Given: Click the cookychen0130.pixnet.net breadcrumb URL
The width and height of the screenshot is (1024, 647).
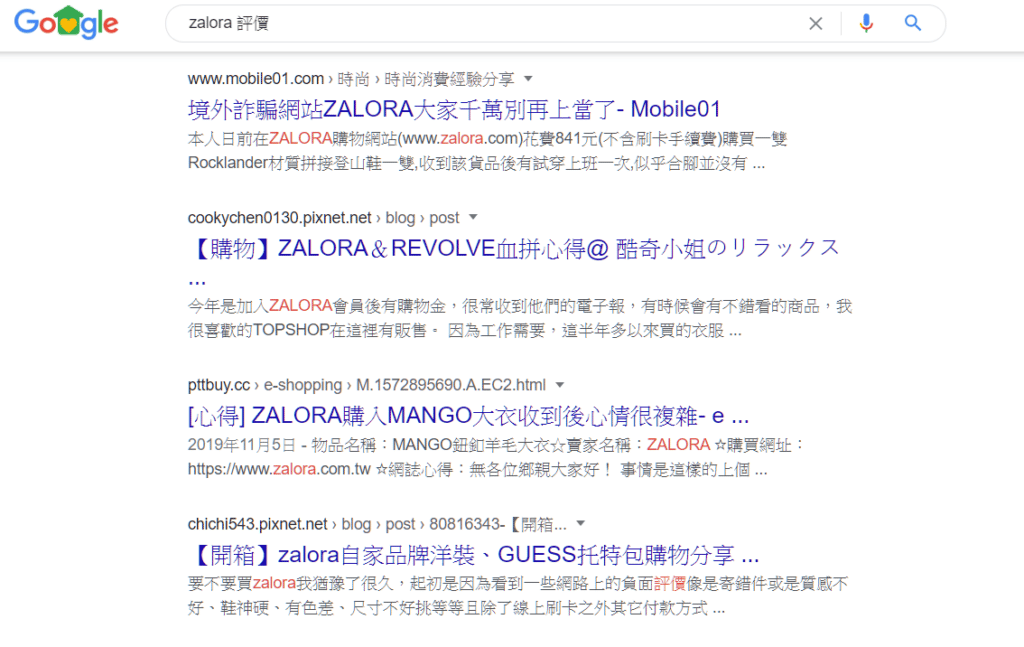Looking at the screenshot, I should [x=279, y=218].
